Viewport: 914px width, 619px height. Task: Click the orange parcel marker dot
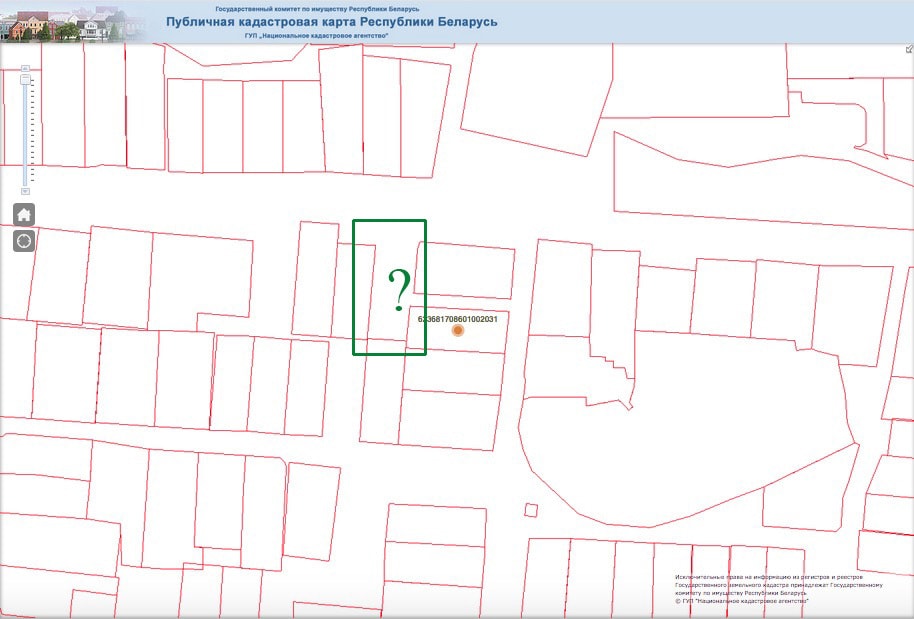pos(458,330)
